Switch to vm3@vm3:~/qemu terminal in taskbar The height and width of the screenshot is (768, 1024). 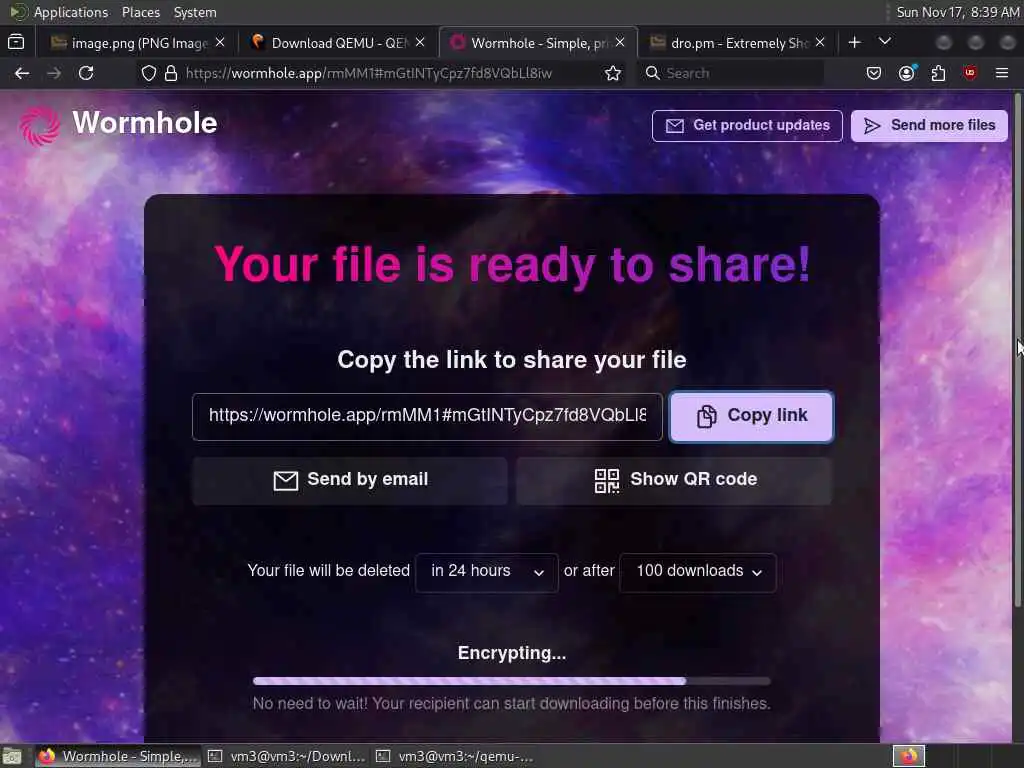click(x=455, y=756)
